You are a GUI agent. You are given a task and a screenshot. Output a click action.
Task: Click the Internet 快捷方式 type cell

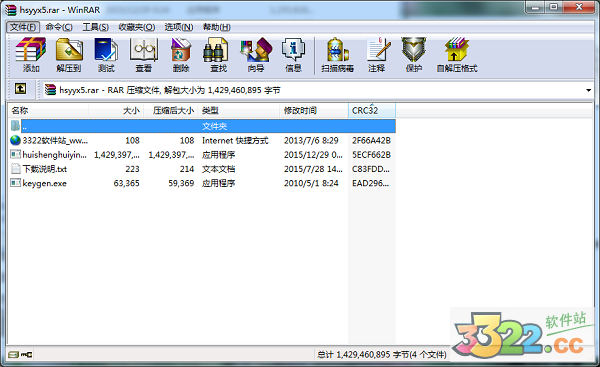235,140
